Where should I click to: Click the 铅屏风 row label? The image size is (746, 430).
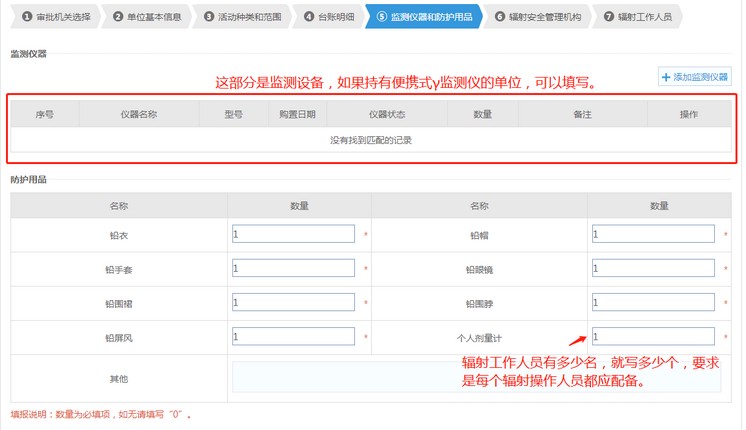[118, 338]
